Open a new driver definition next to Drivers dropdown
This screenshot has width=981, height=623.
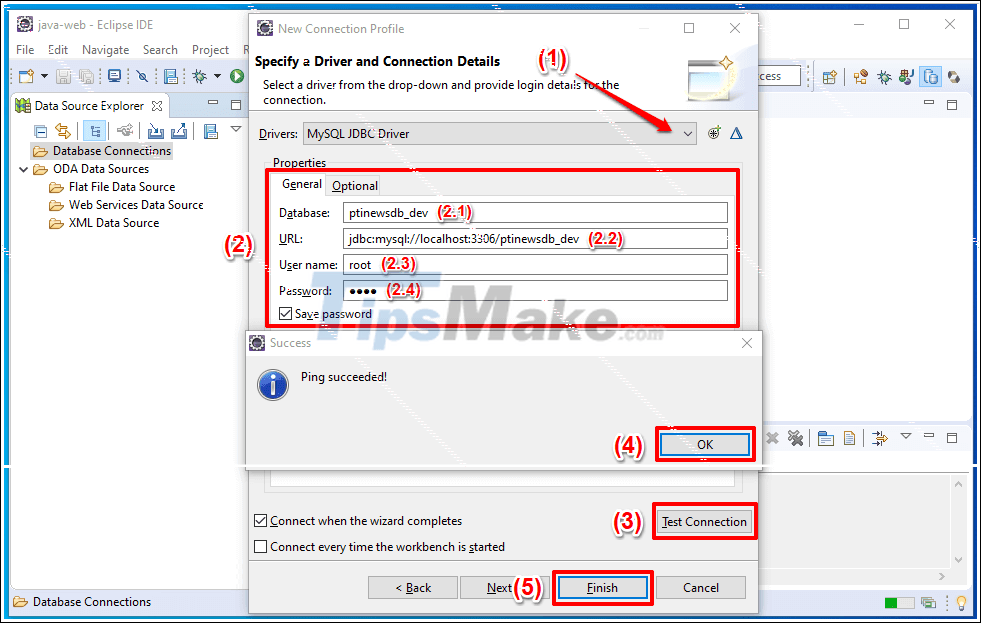714,132
